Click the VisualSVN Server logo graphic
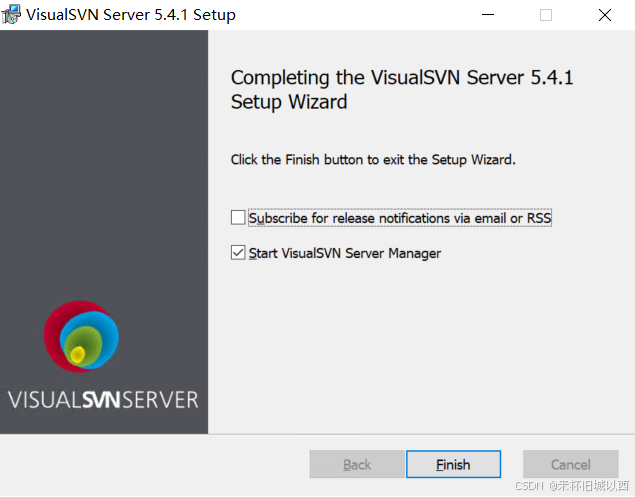 [x=81, y=336]
